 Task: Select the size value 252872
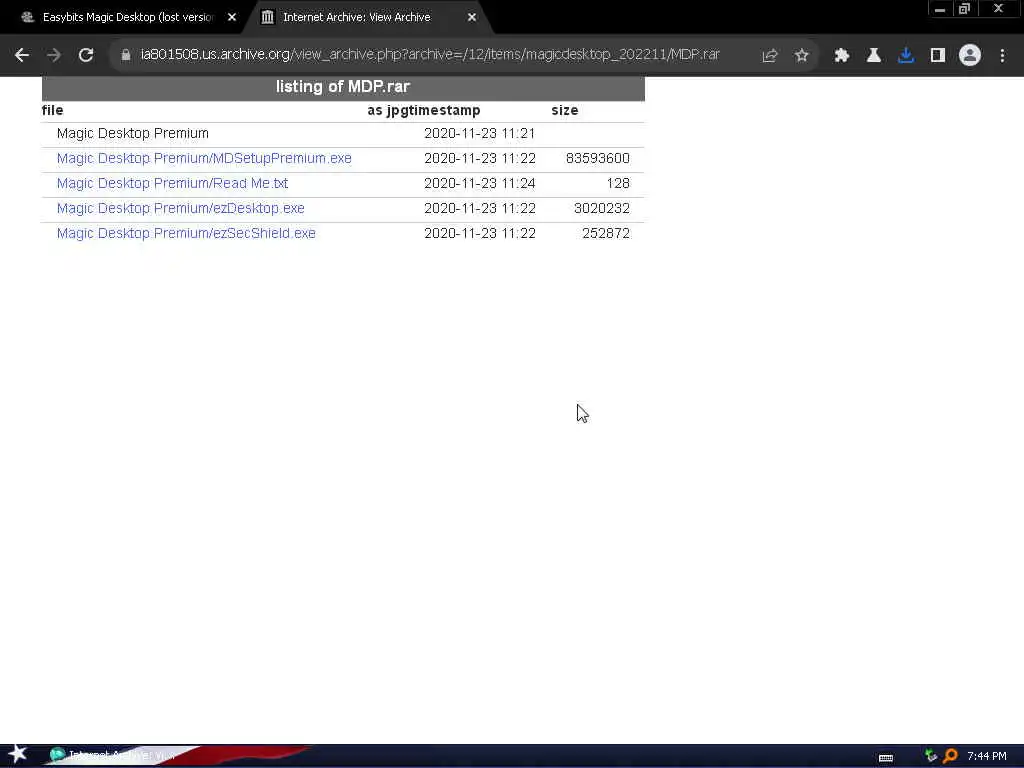[605, 233]
